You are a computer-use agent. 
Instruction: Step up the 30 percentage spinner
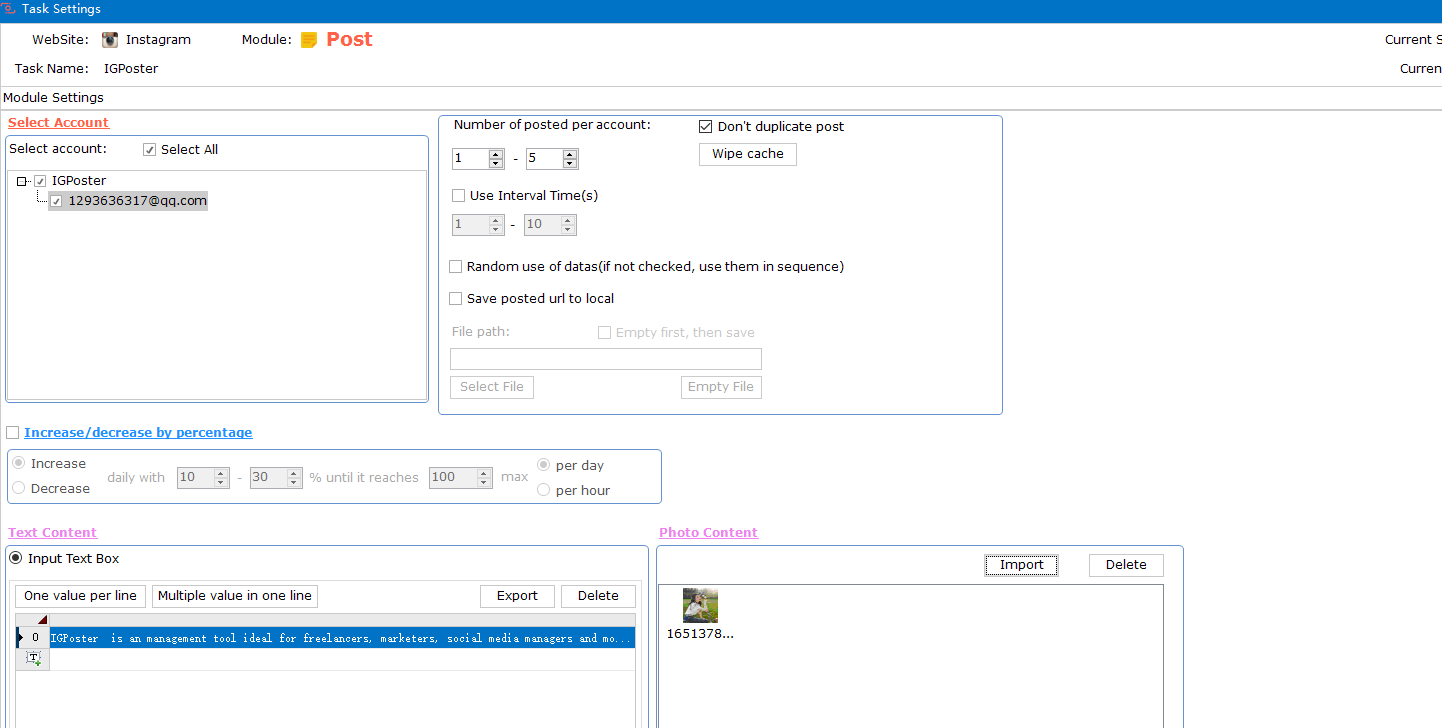tap(294, 473)
